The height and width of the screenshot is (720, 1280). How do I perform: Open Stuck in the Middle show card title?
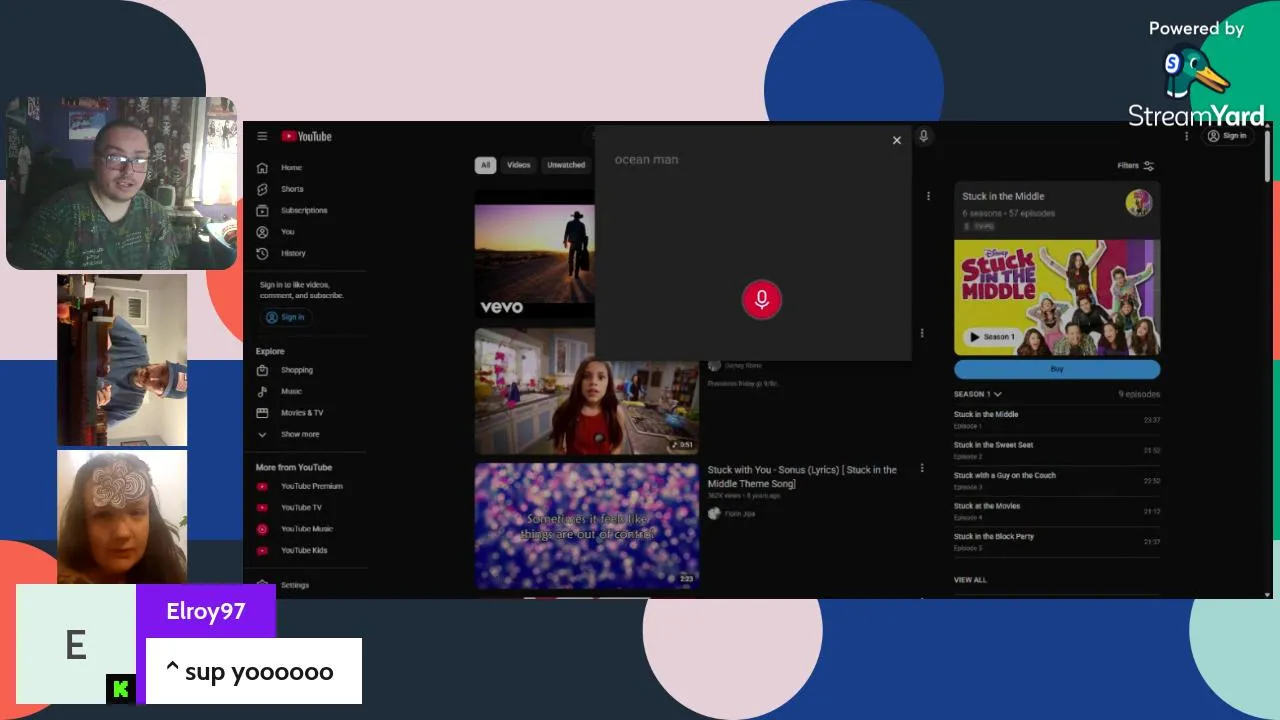coord(1003,197)
